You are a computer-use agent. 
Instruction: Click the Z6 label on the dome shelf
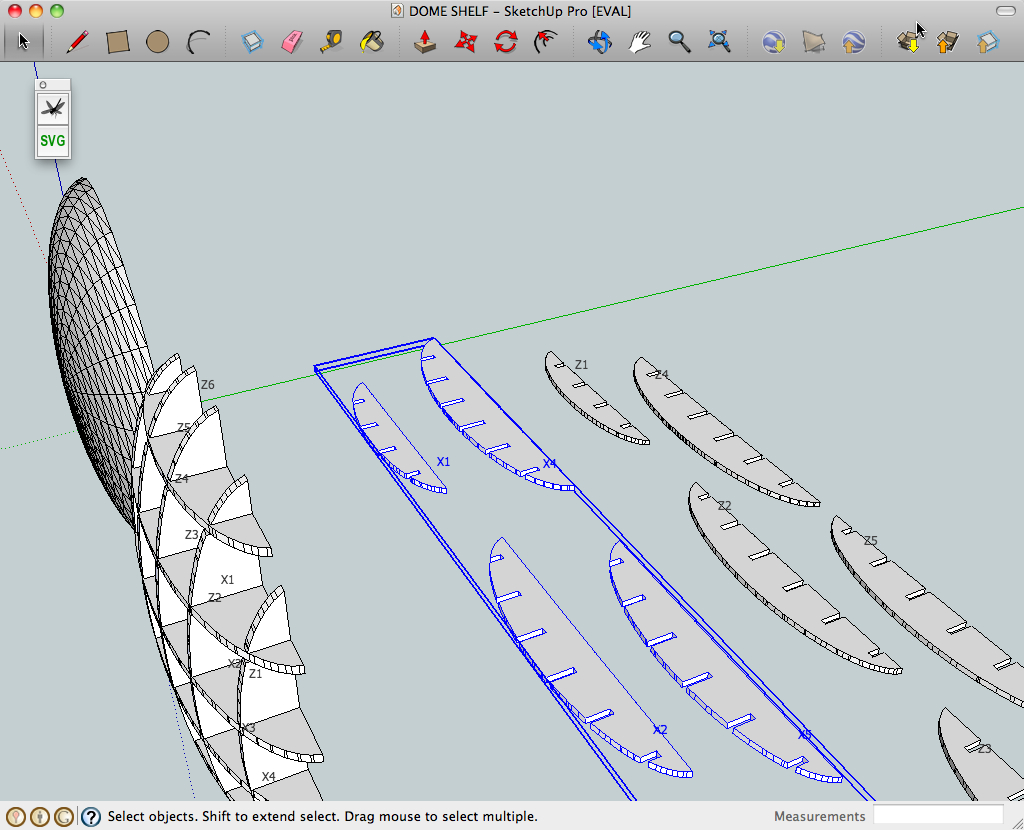tap(208, 385)
